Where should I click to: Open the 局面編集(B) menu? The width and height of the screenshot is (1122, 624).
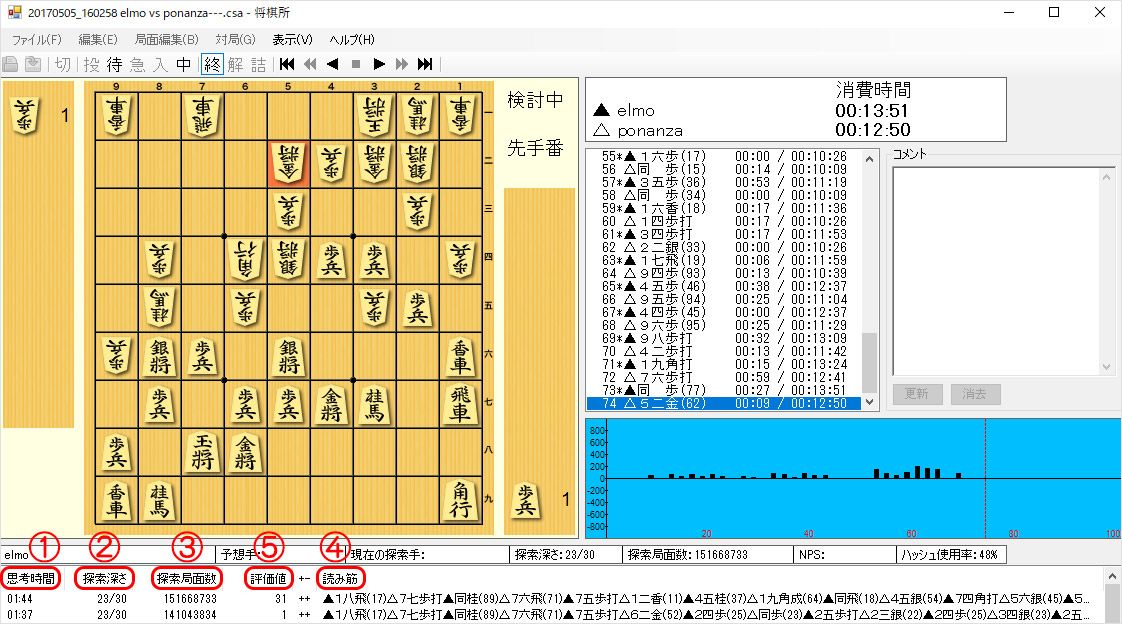pos(166,39)
